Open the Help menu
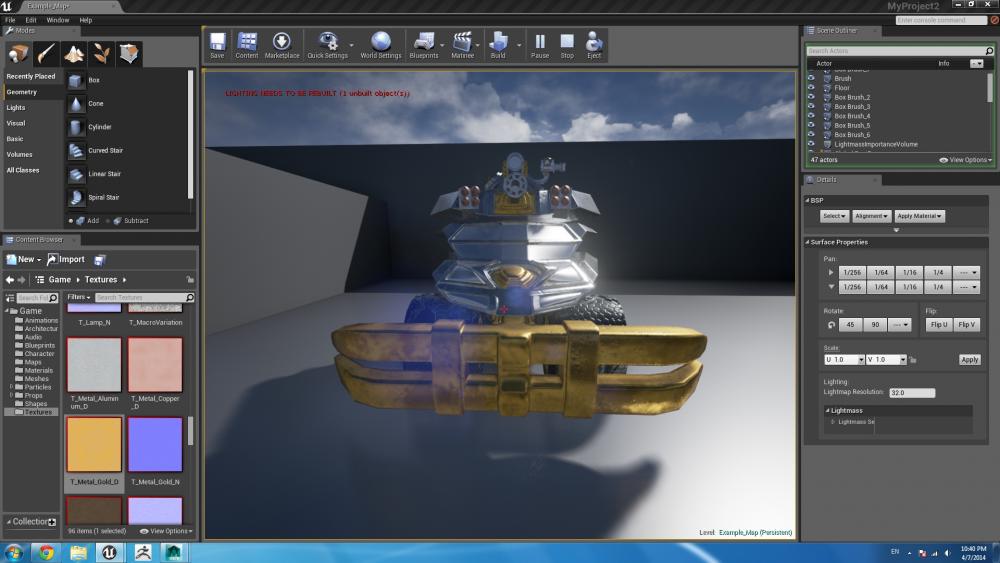1000x563 pixels. (85, 20)
